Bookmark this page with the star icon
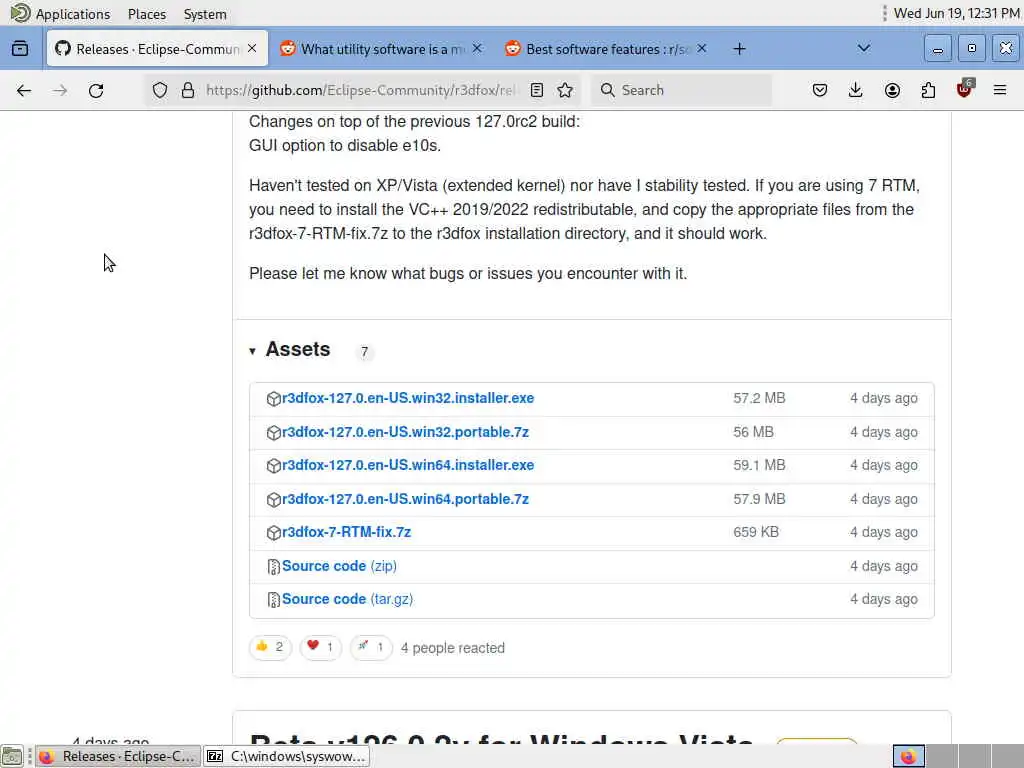This screenshot has height=768, width=1024. [566, 90]
